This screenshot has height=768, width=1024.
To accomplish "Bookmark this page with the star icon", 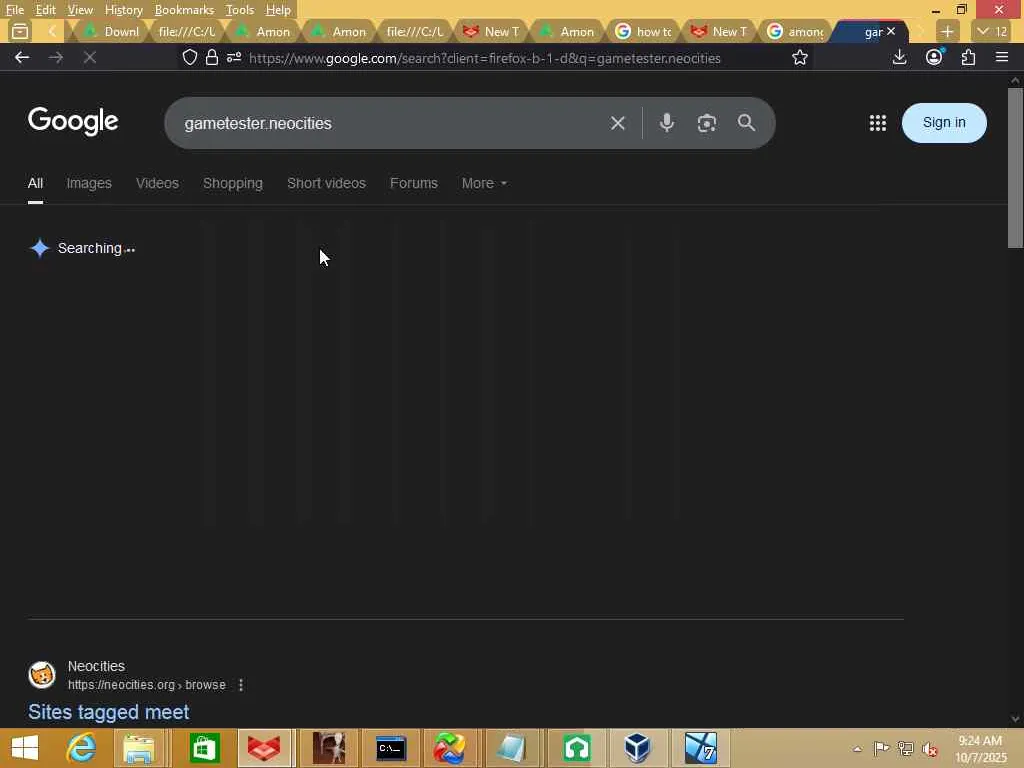I will click(799, 57).
